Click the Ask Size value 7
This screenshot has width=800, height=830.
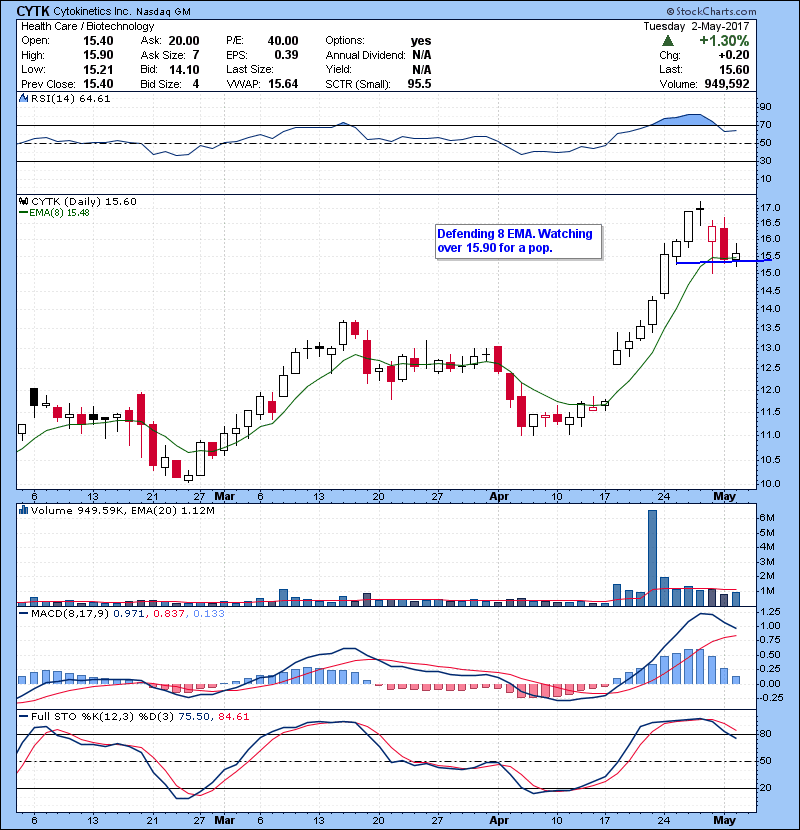click(196, 55)
